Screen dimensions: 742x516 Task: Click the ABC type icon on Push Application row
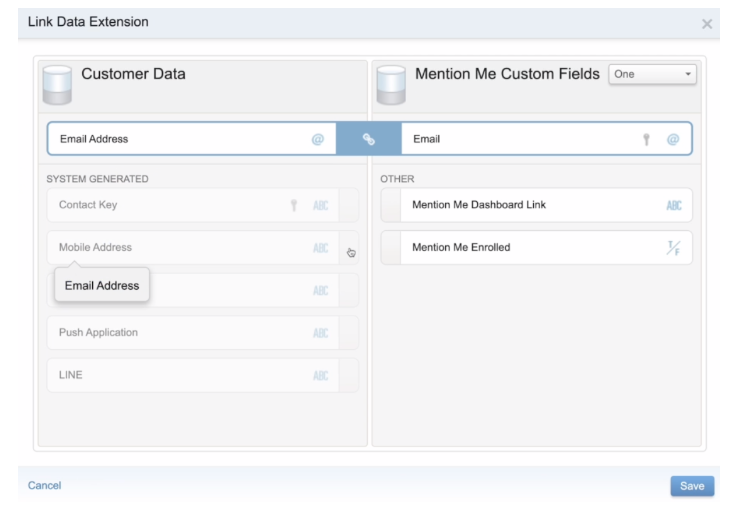[320, 333]
